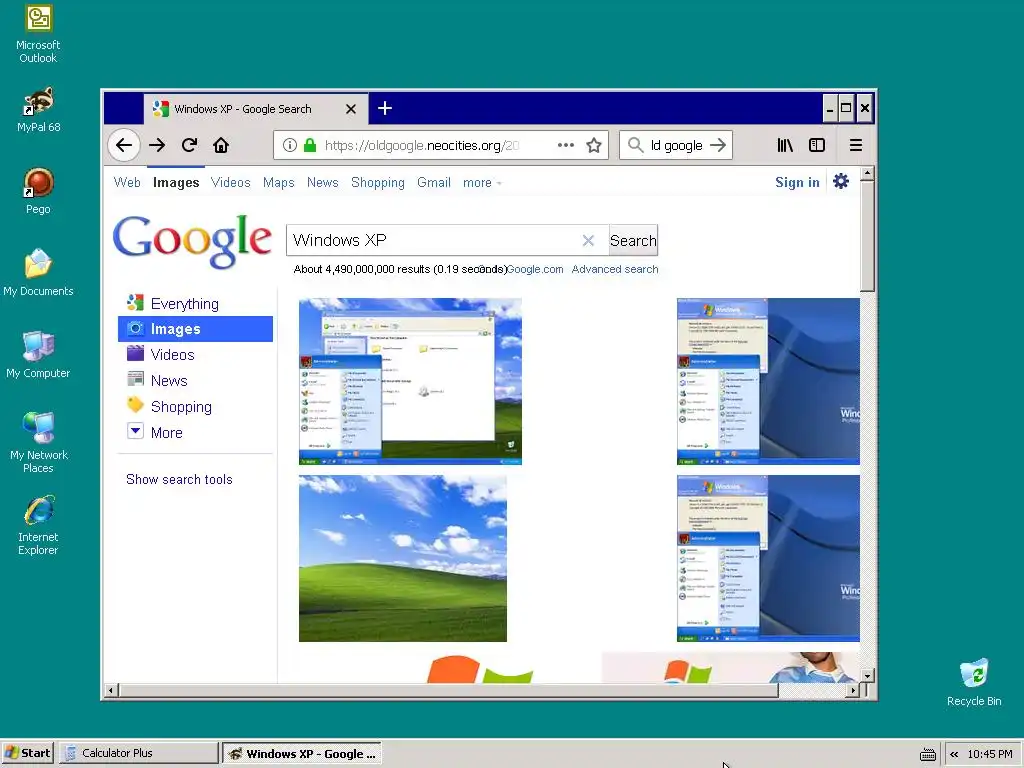1024x768 pixels.
Task: Click the 10:45 PM clock
Action: [x=989, y=754]
